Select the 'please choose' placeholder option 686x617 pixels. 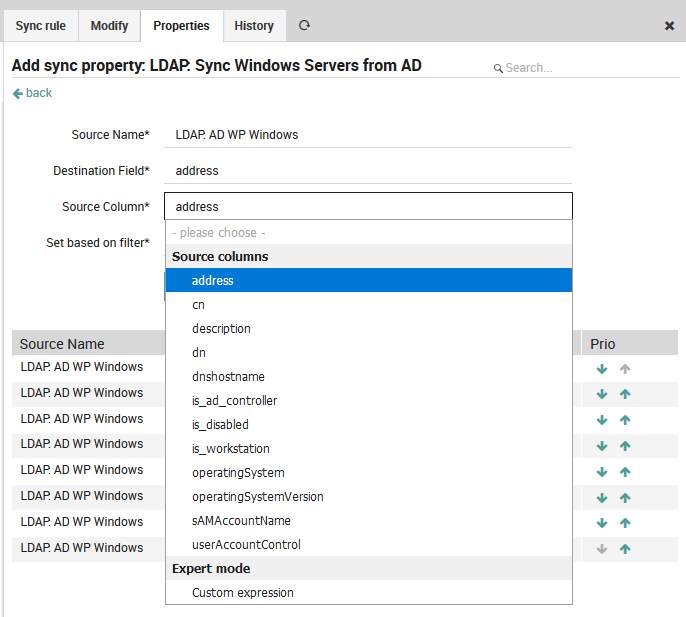pyautogui.click(x=219, y=233)
